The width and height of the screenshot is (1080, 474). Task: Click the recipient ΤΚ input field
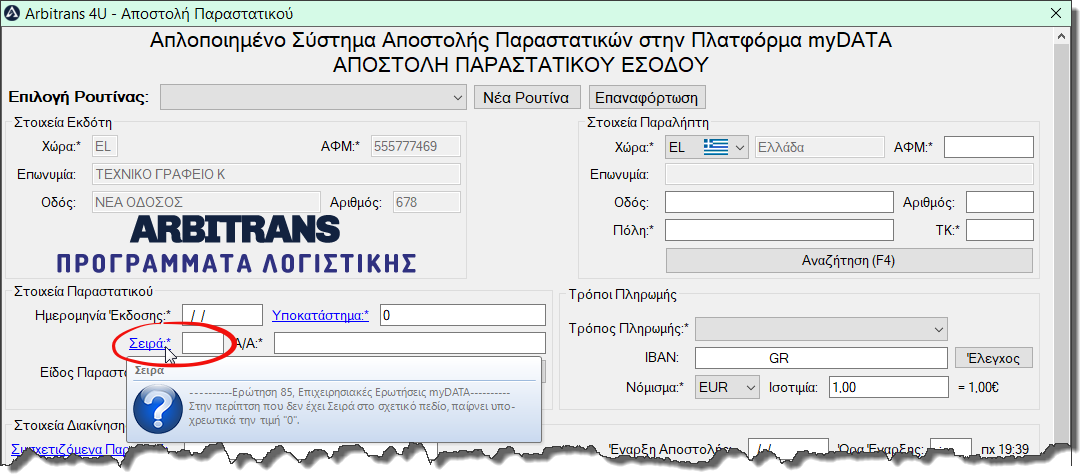[x=999, y=230]
